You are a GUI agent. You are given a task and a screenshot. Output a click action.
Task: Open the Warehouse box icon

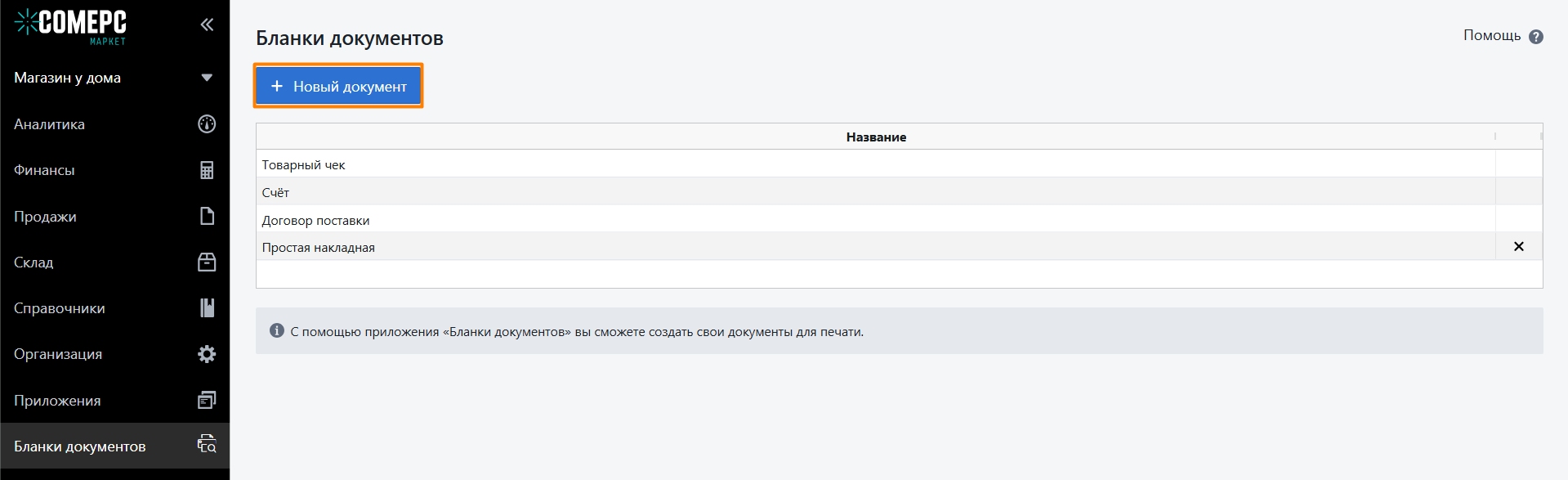207,262
